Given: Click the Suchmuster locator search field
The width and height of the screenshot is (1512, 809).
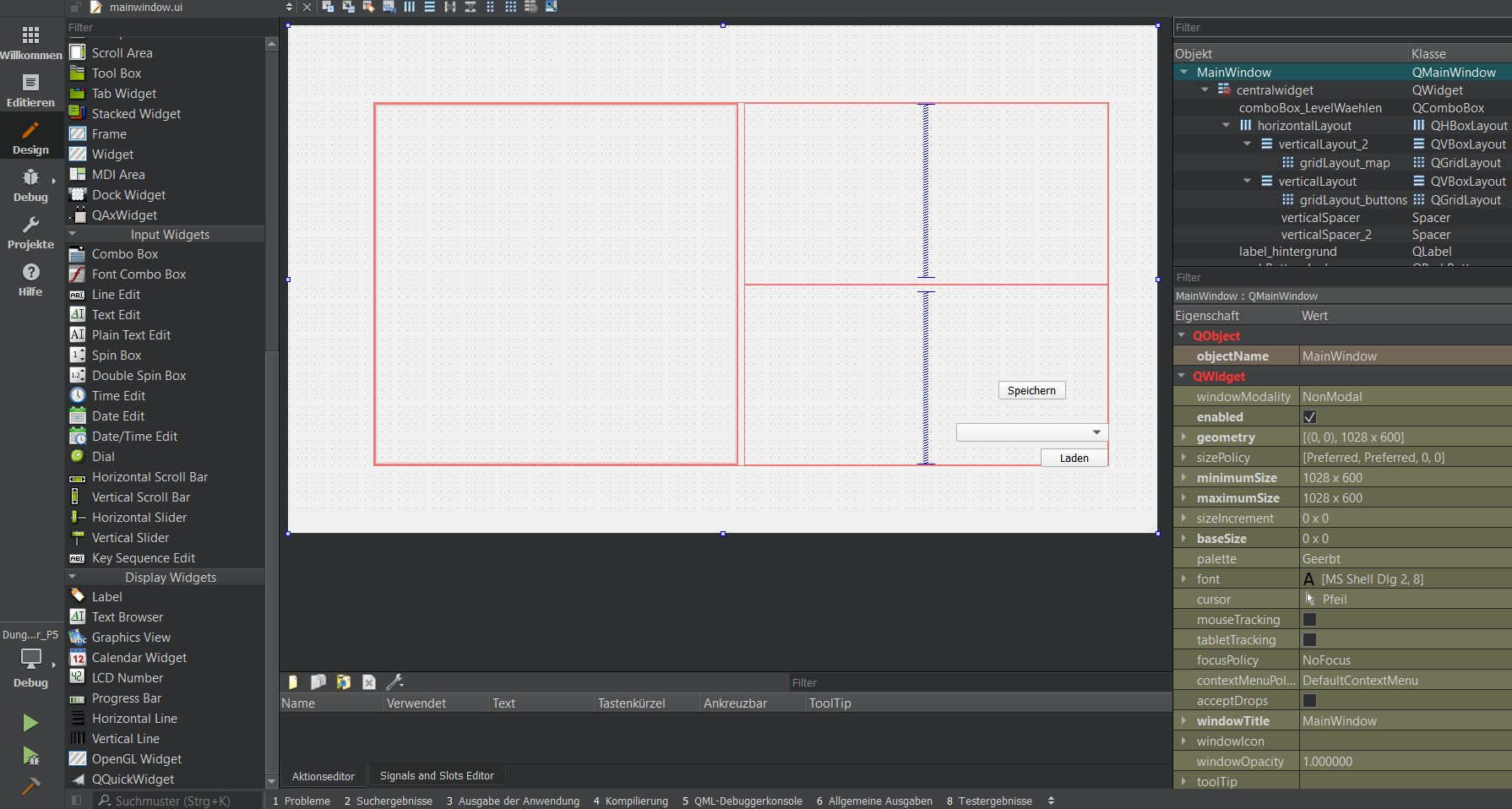Looking at the screenshot, I should [177, 801].
